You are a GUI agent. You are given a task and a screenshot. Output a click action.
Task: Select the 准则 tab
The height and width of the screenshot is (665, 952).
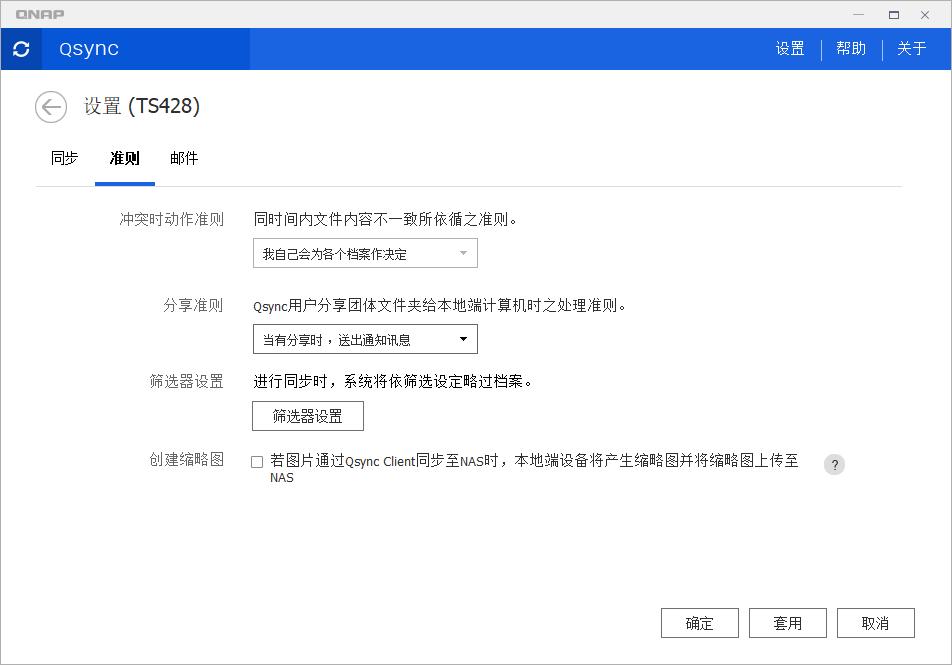[124, 157]
